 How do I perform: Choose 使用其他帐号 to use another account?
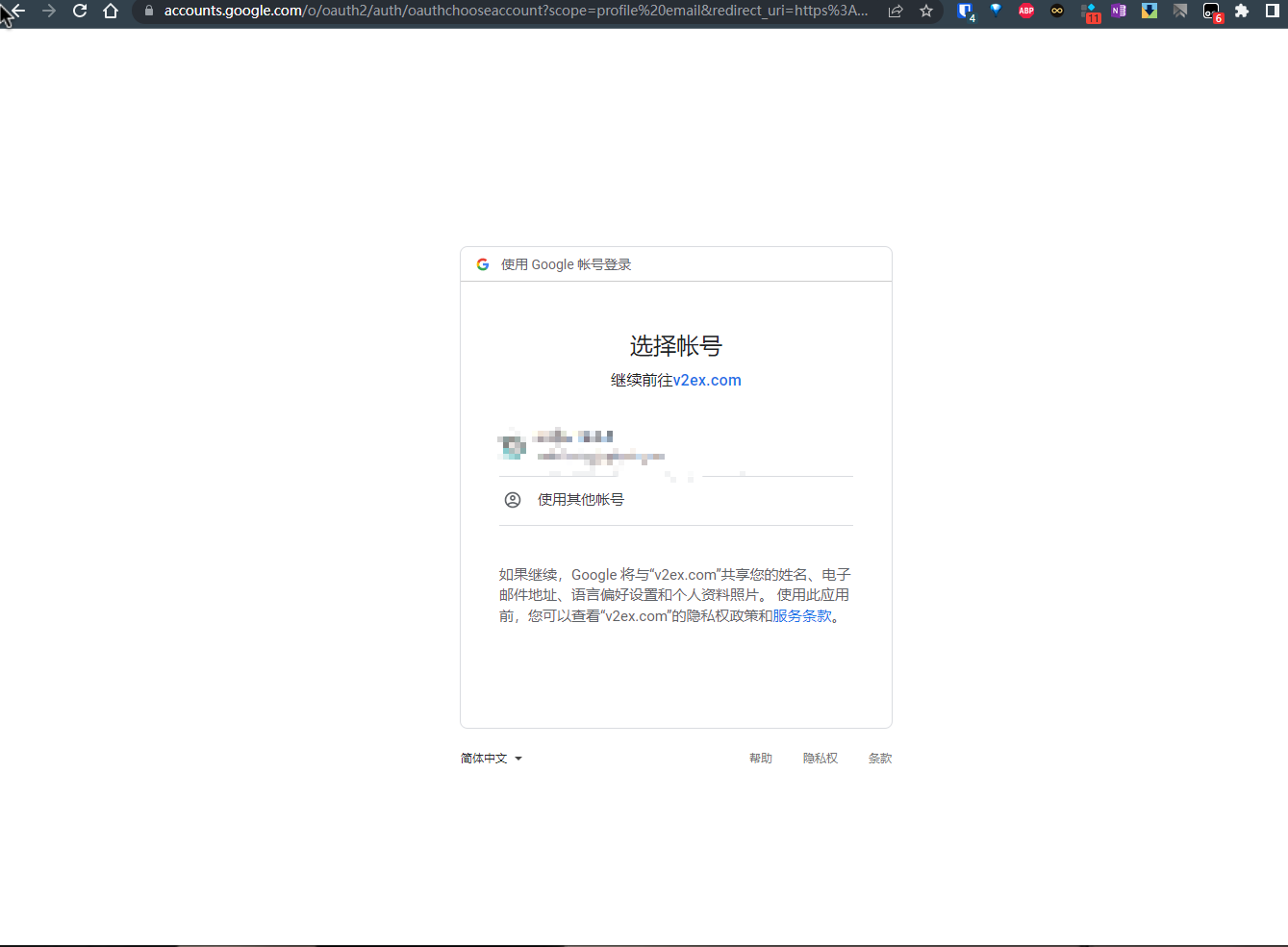(580, 499)
